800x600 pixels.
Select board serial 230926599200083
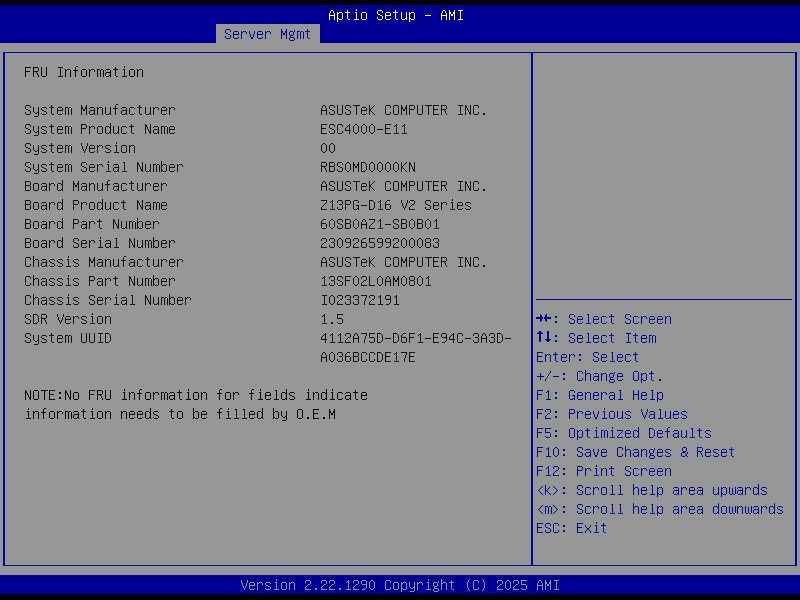[x=380, y=243]
